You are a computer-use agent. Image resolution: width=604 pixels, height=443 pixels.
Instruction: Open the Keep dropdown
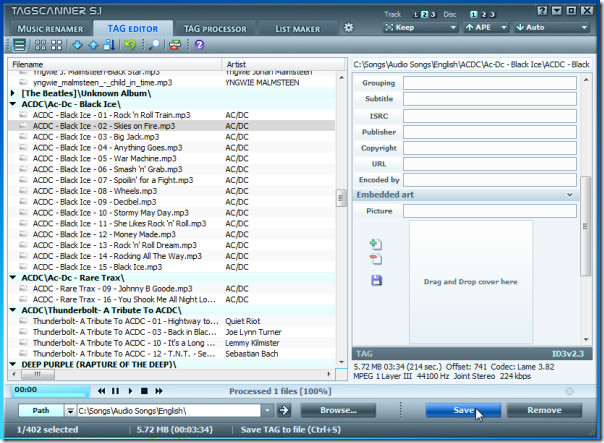(x=421, y=27)
